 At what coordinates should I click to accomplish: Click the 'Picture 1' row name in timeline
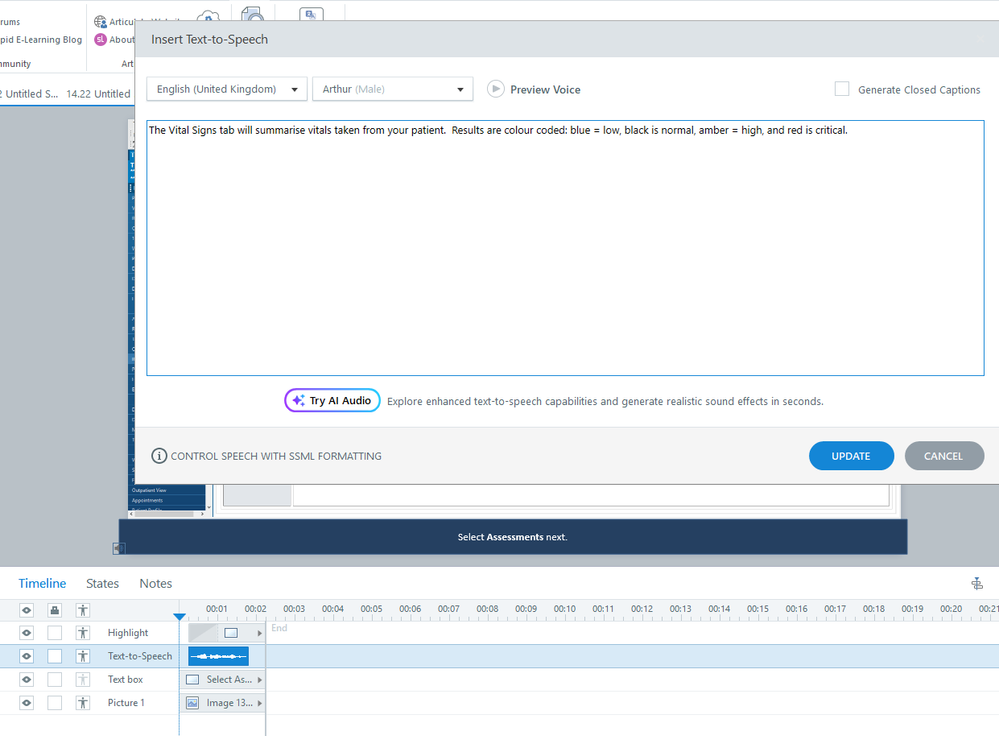click(126, 703)
